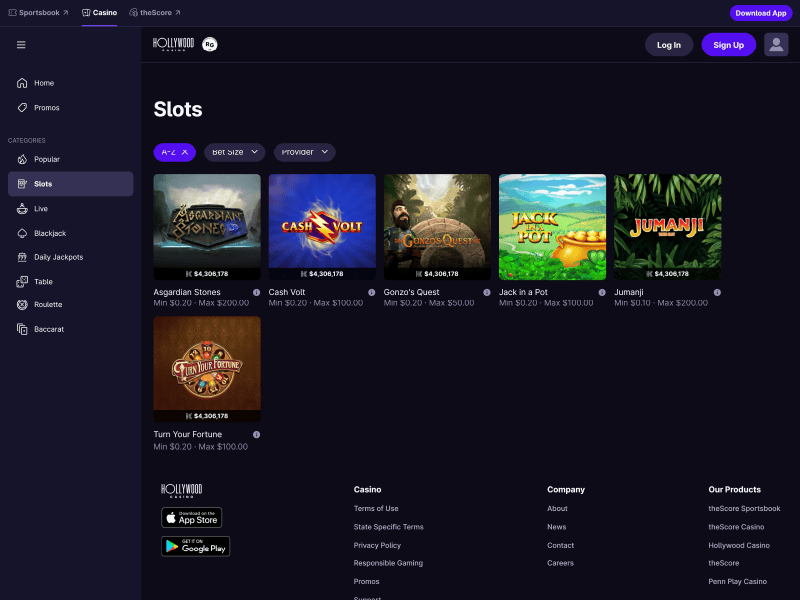Open Hollywood Casino product link
Viewport: 800px width, 600px height.
point(739,545)
